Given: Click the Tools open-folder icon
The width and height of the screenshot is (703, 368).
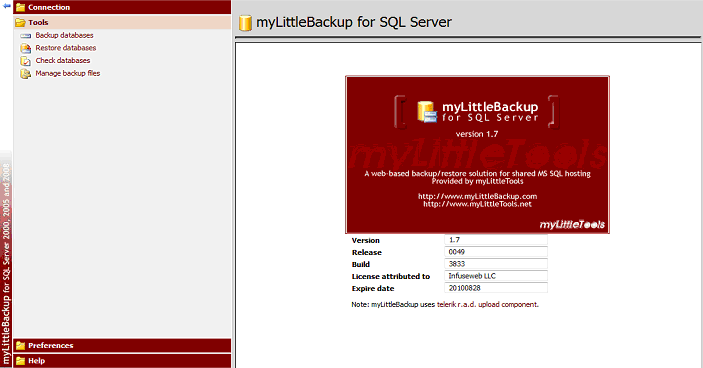Looking at the screenshot, I should [x=20, y=22].
